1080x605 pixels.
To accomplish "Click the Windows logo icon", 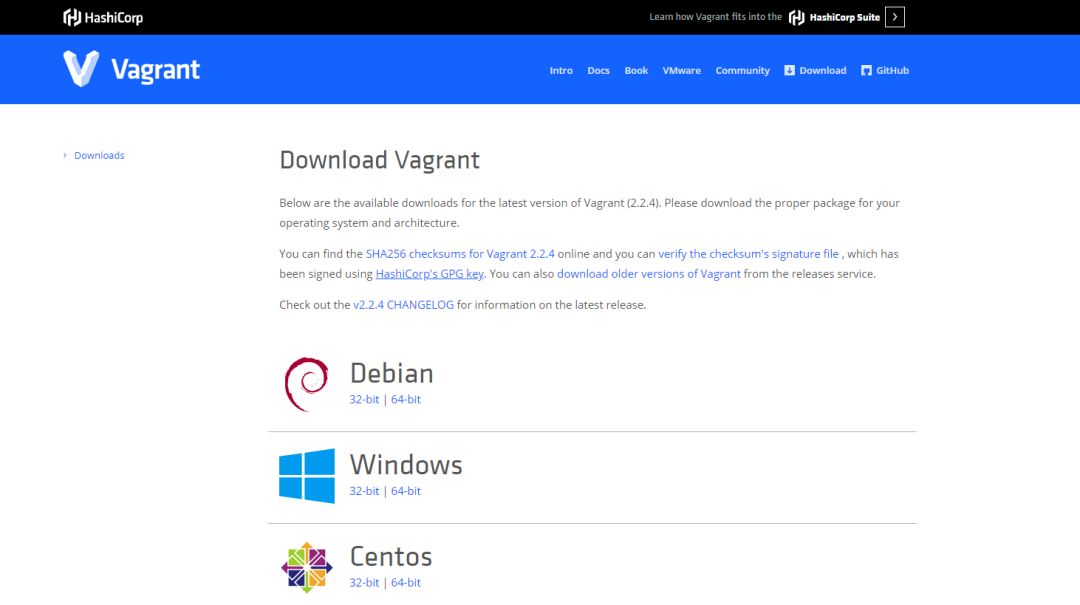I will (307, 475).
